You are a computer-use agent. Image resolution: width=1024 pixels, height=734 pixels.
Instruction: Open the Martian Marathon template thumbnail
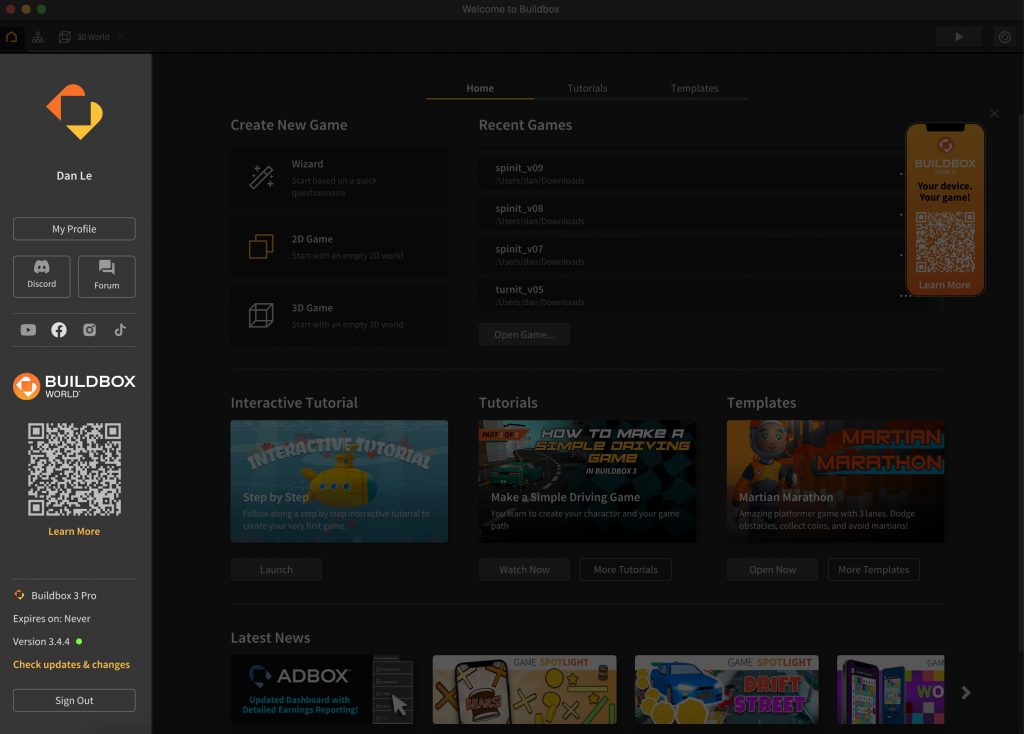coord(835,481)
